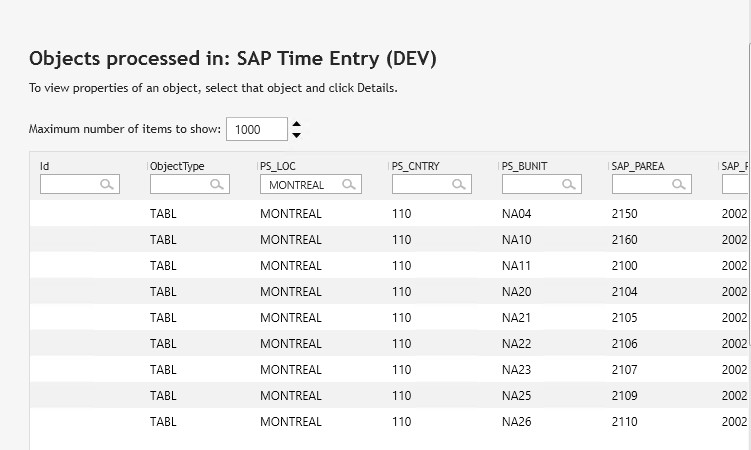The width and height of the screenshot is (751, 450).
Task: Select the row with PS_BUNIT NA25
Action: click(388, 395)
